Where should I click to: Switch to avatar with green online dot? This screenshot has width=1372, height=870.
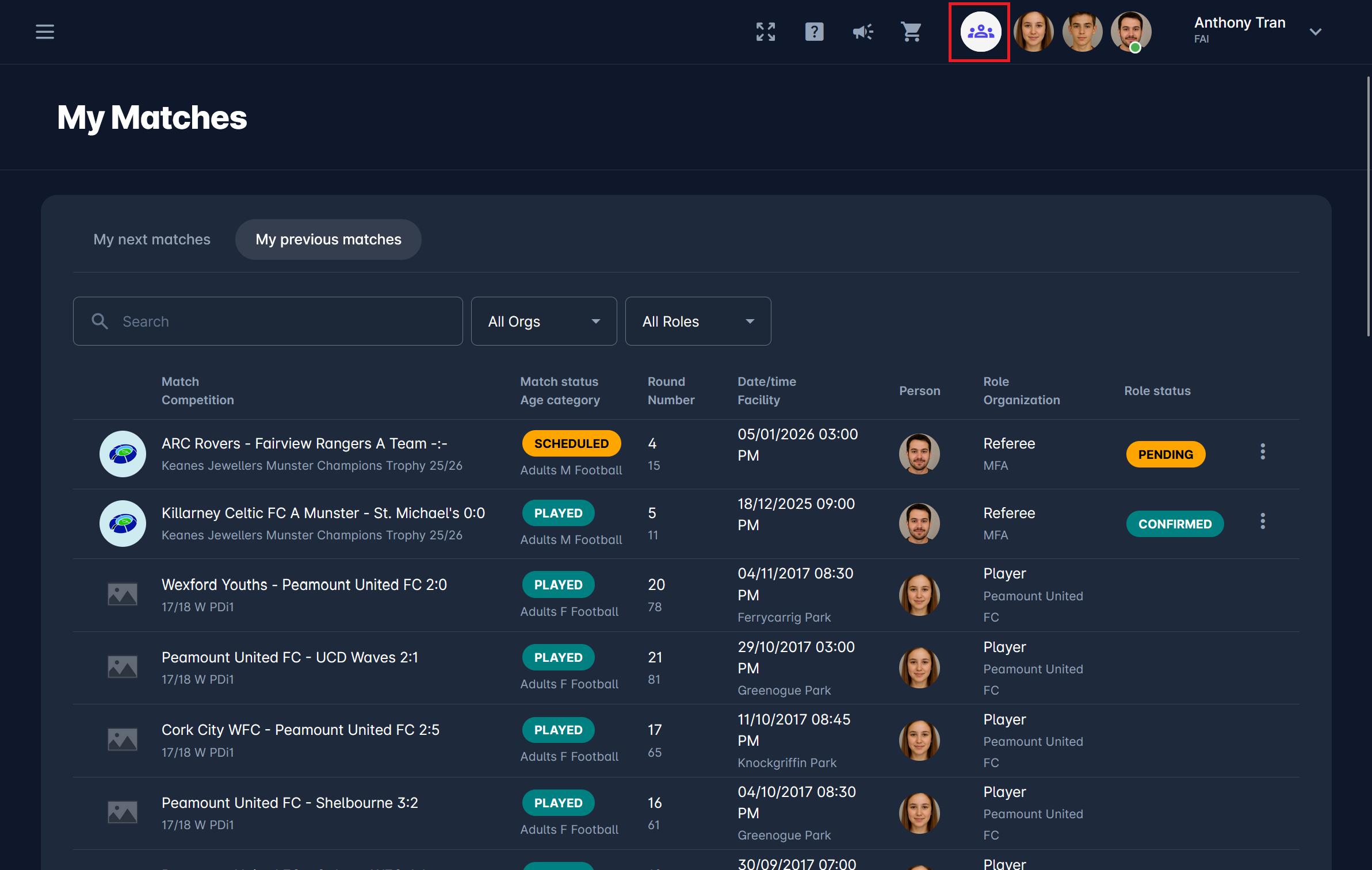[x=1130, y=32]
